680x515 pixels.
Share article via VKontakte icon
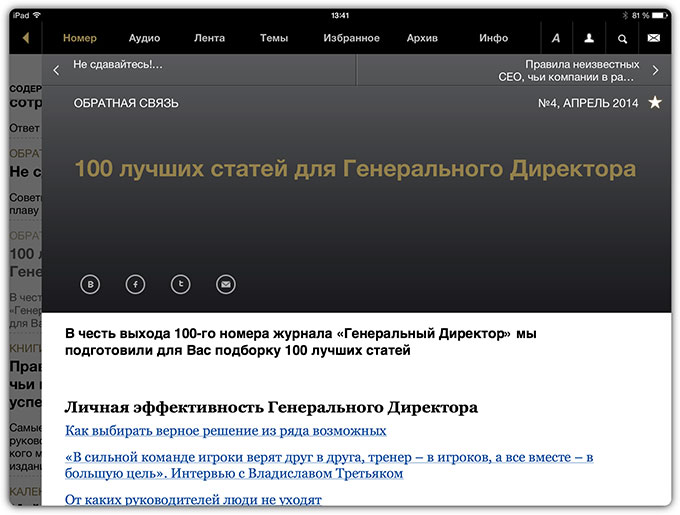pyautogui.click(x=90, y=284)
